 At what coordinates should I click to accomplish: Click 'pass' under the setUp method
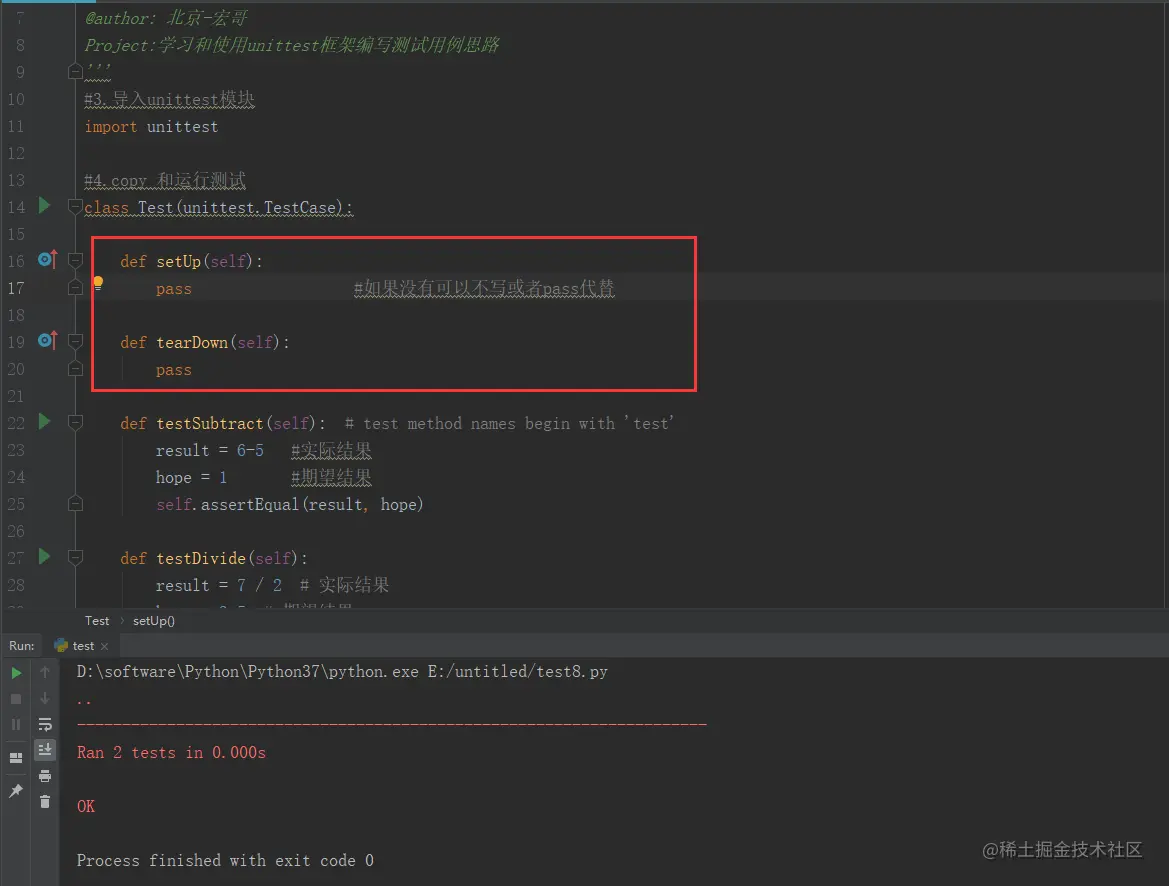(174, 289)
